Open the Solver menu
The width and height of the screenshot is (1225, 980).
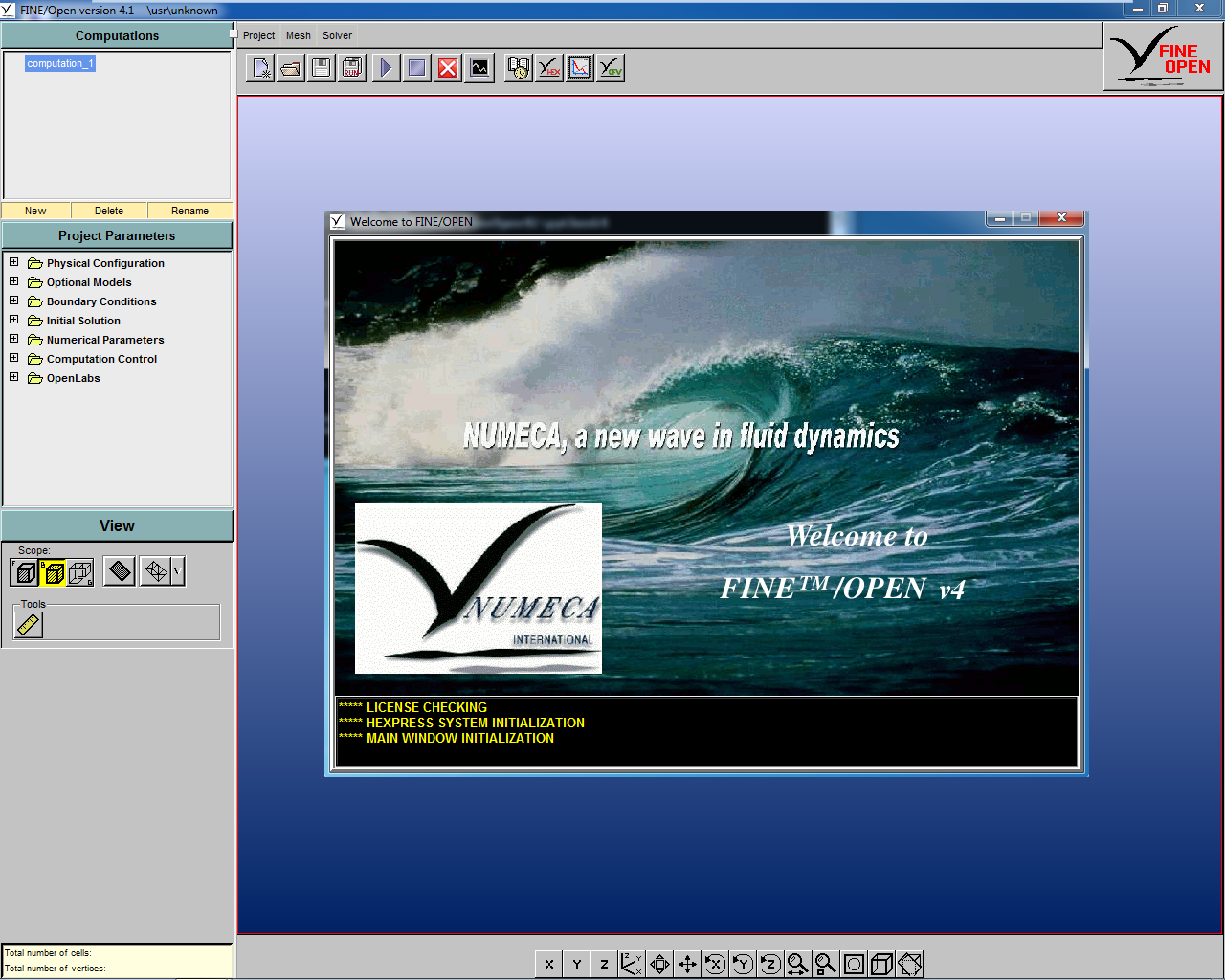[x=337, y=35]
